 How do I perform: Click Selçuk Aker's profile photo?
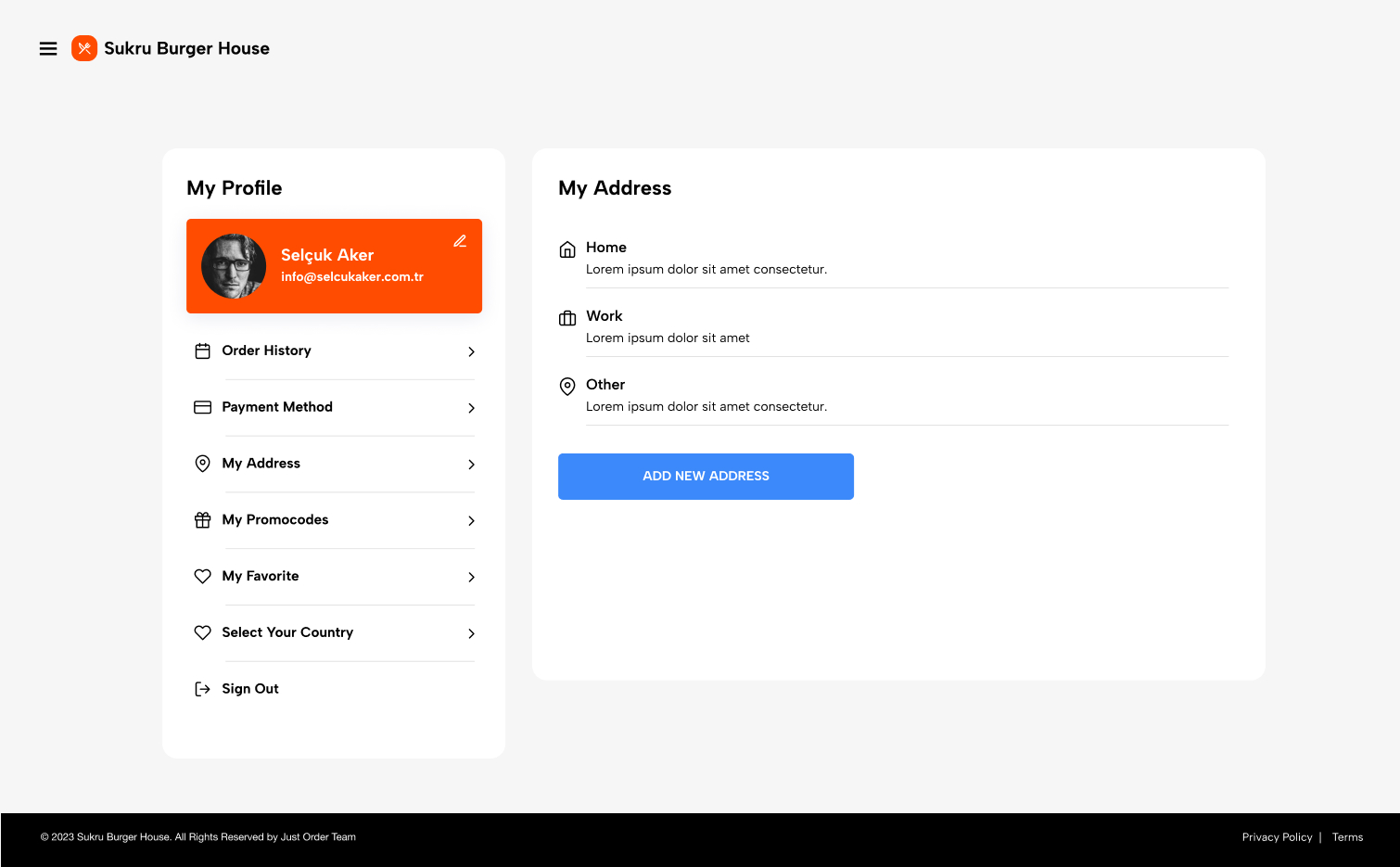click(x=234, y=266)
